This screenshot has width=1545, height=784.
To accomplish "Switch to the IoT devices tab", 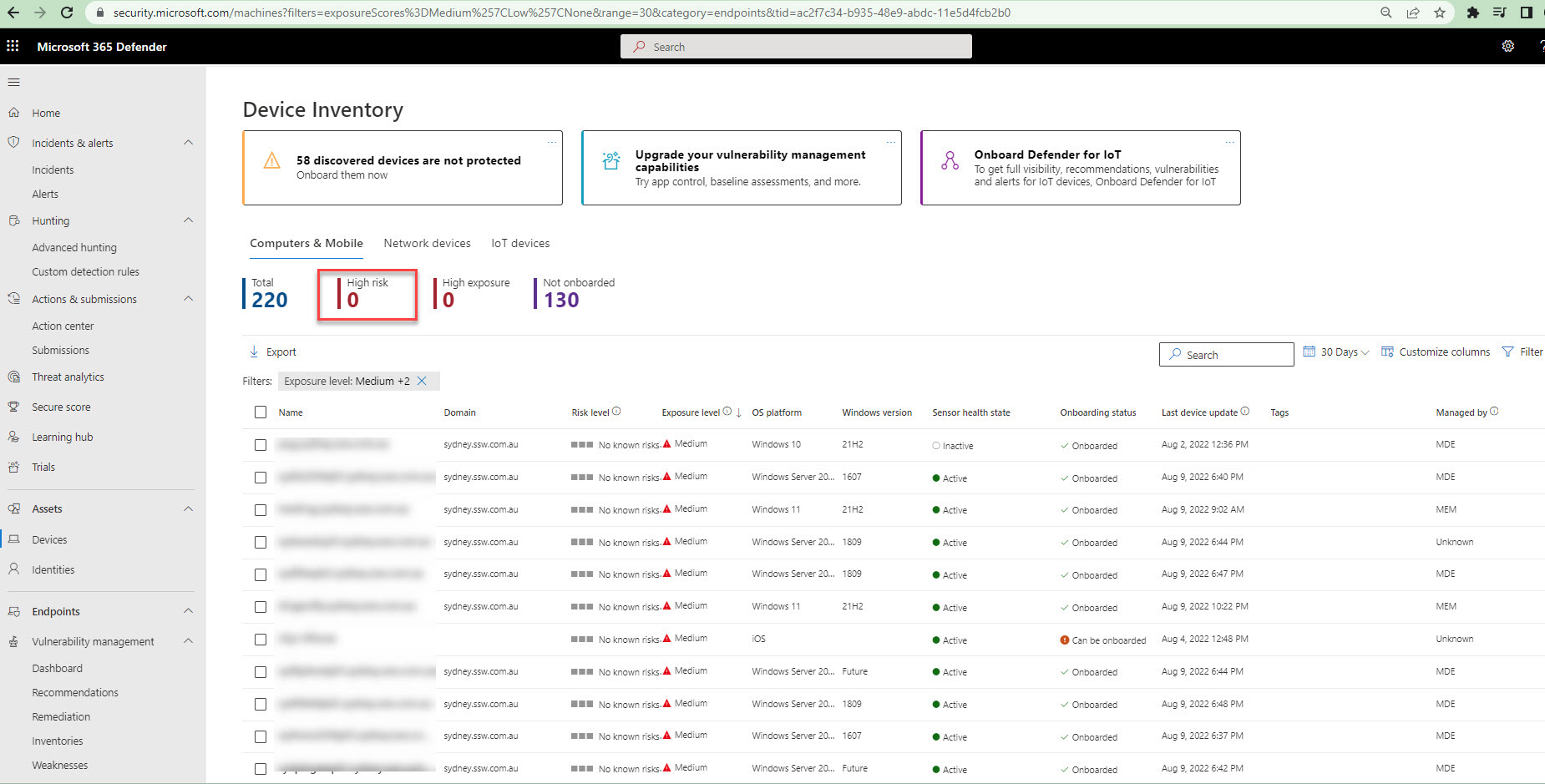I will [x=520, y=243].
